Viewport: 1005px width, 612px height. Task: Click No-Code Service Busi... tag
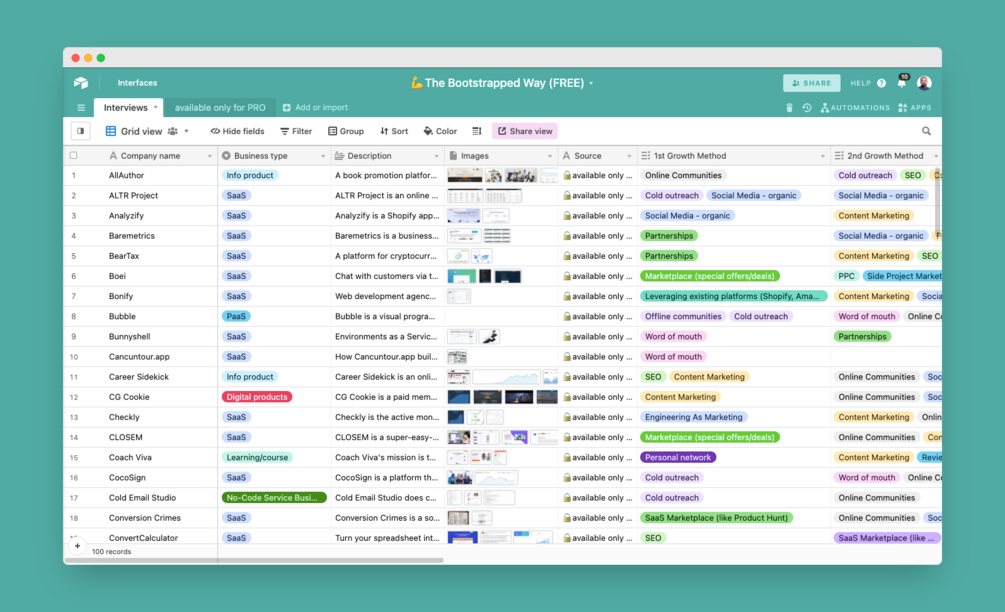tap(274, 497)
